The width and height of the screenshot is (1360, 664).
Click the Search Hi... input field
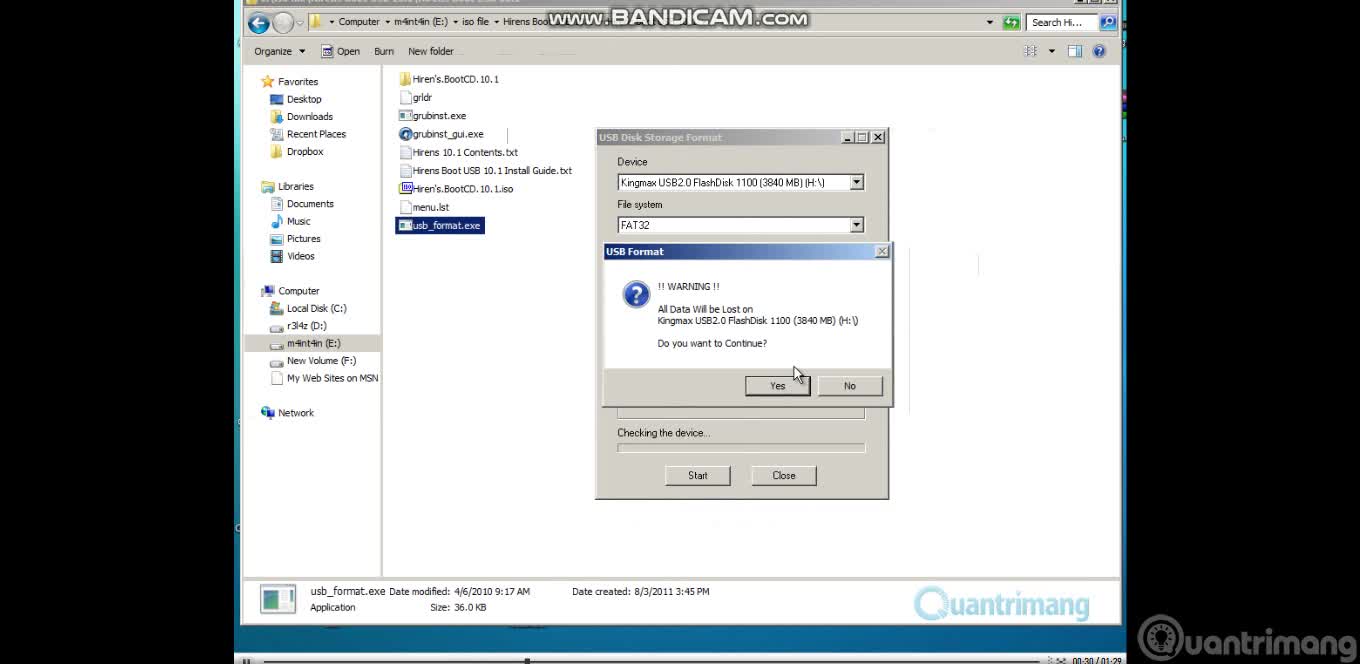tap(1062, 22)
